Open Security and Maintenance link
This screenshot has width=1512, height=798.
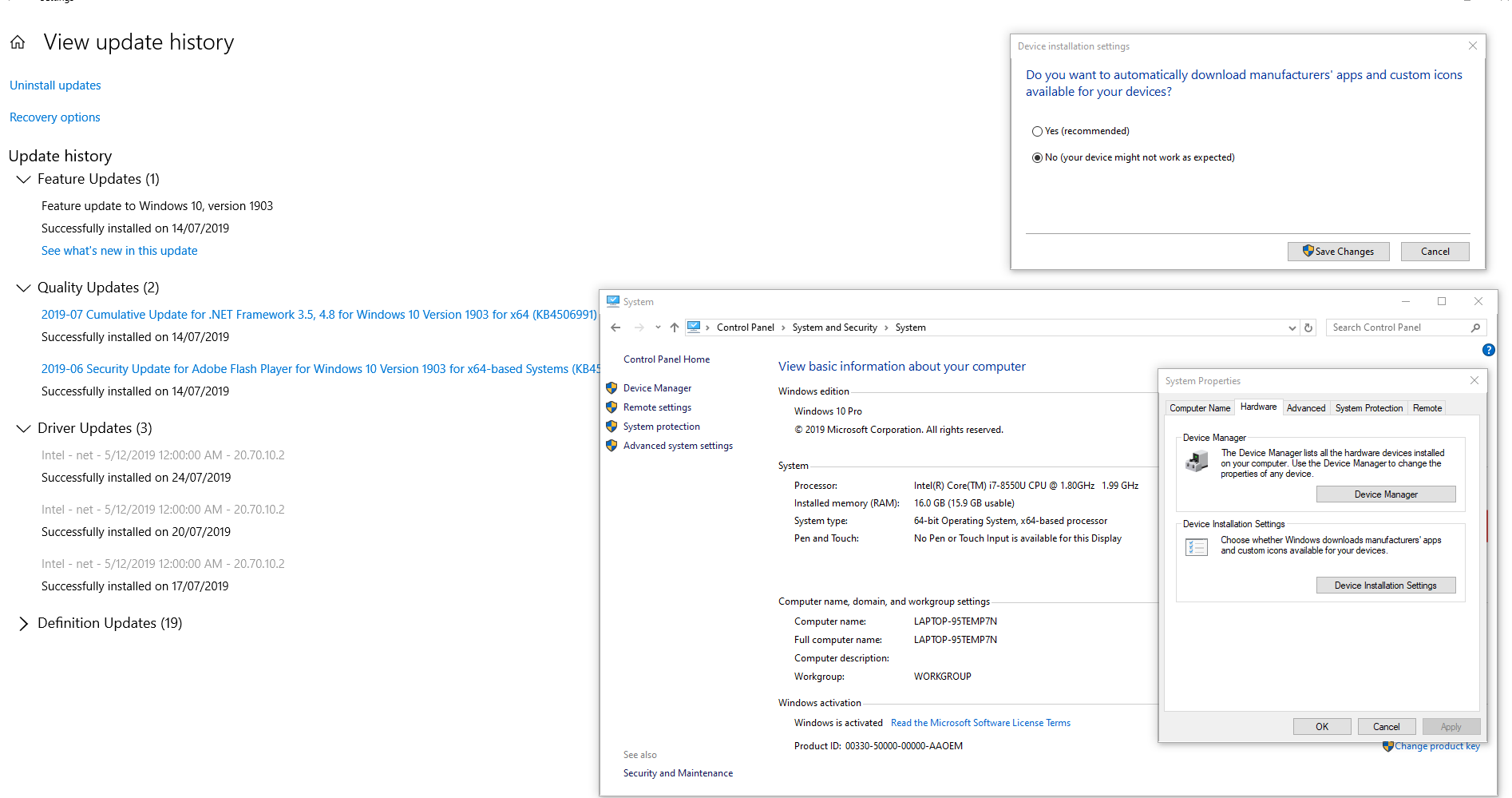(x=678, y=773)
